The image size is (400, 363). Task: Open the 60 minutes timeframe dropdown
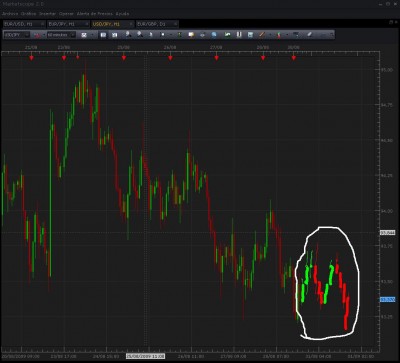(x=61, y=35)
